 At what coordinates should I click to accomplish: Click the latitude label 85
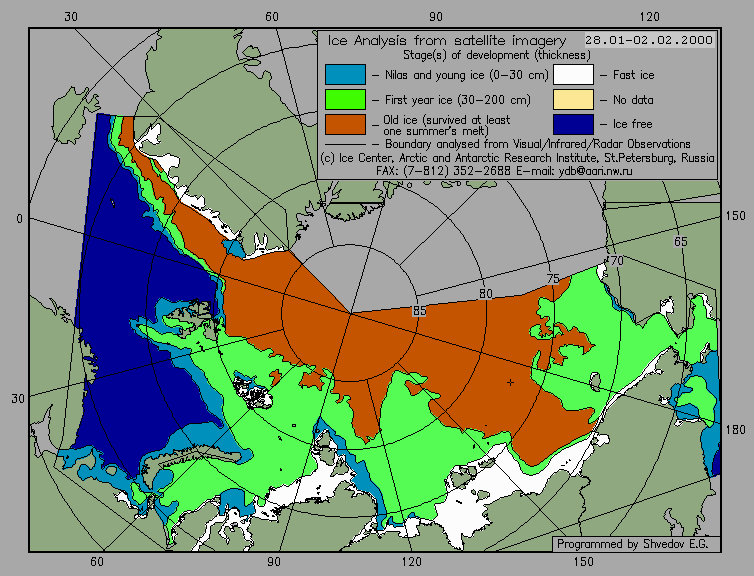pyautogui.click(x=419, y=311)
